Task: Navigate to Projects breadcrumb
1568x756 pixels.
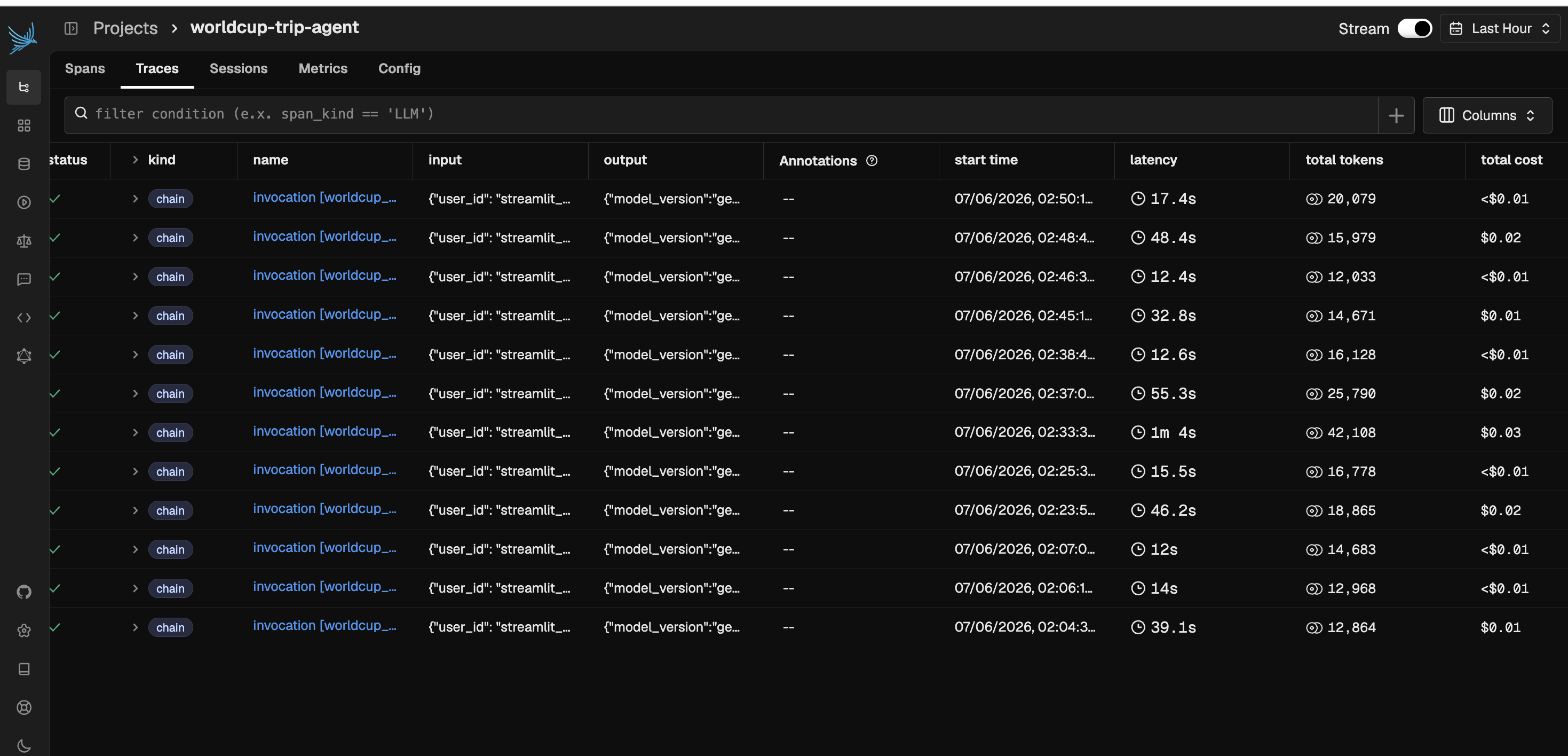Action: pos(125,28)
